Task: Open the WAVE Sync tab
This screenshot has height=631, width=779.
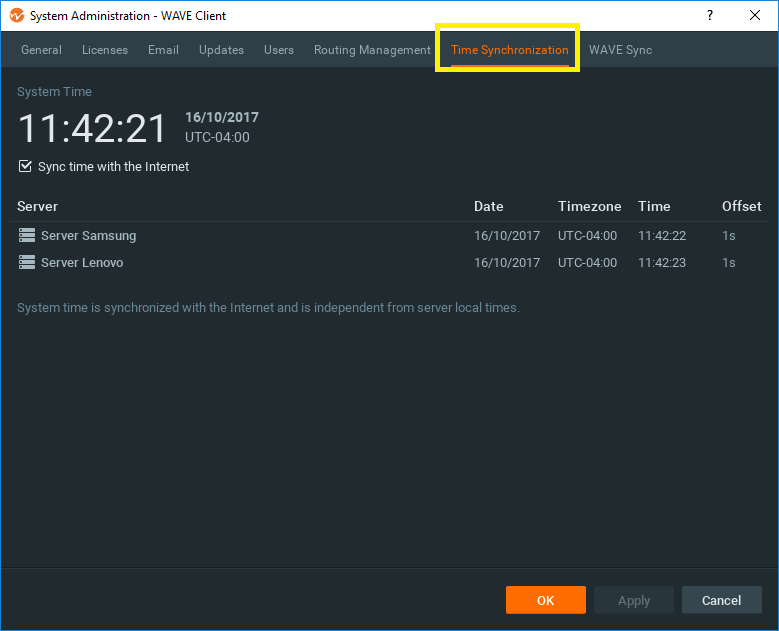Action: [621, 50]
